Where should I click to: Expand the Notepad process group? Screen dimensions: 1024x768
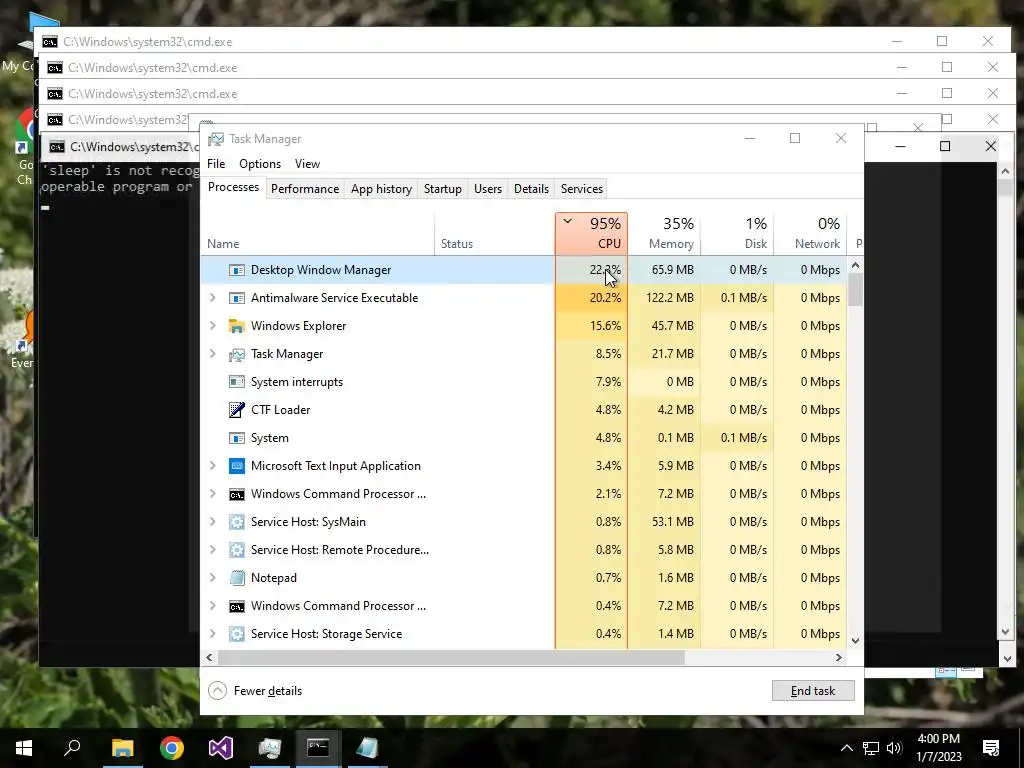tap(212, 578)
